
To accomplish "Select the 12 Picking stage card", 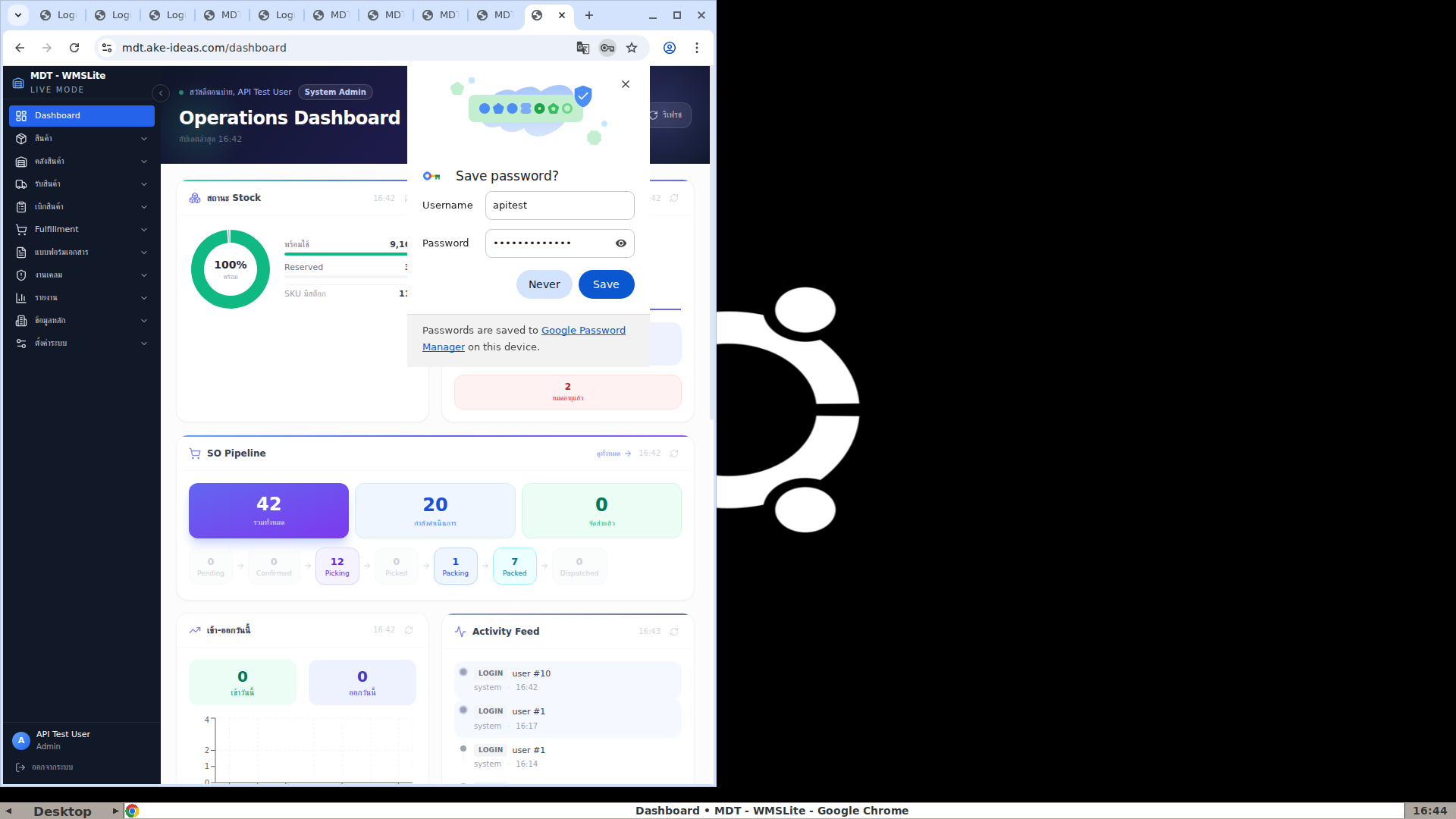I will coord(337,566).
